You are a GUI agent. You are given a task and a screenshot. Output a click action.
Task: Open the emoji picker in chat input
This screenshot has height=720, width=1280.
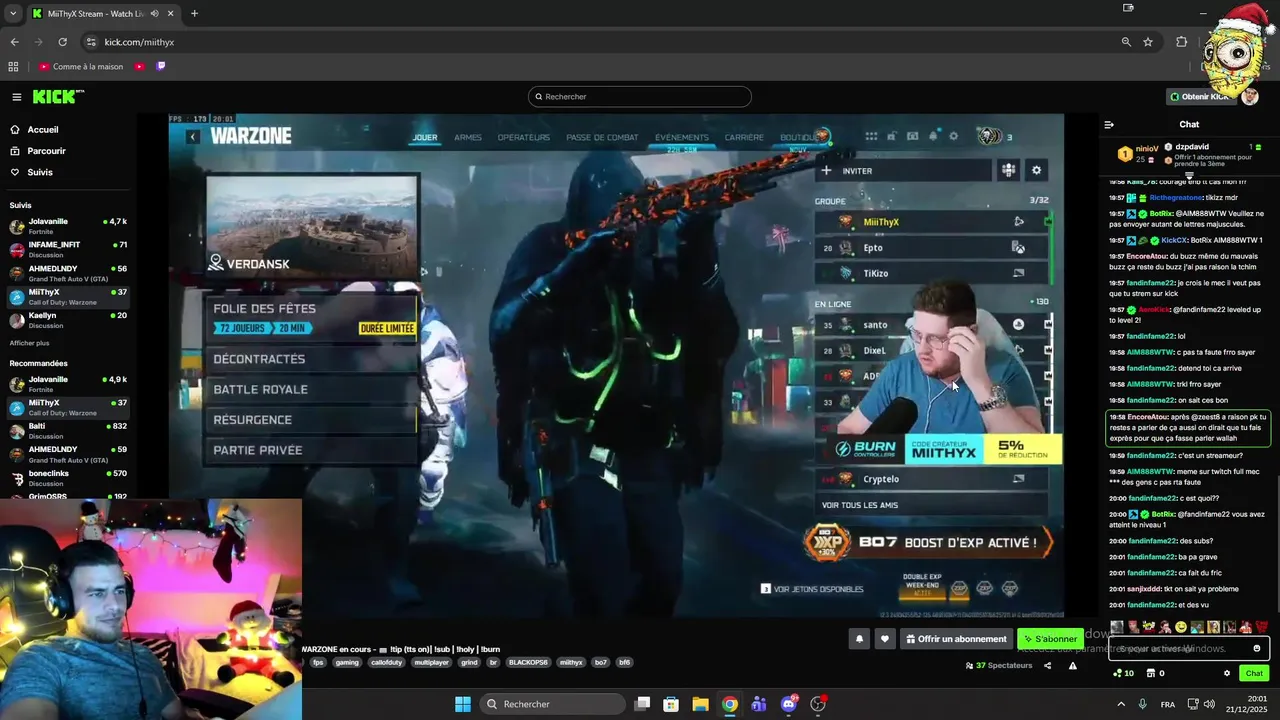pos(1257,649)
